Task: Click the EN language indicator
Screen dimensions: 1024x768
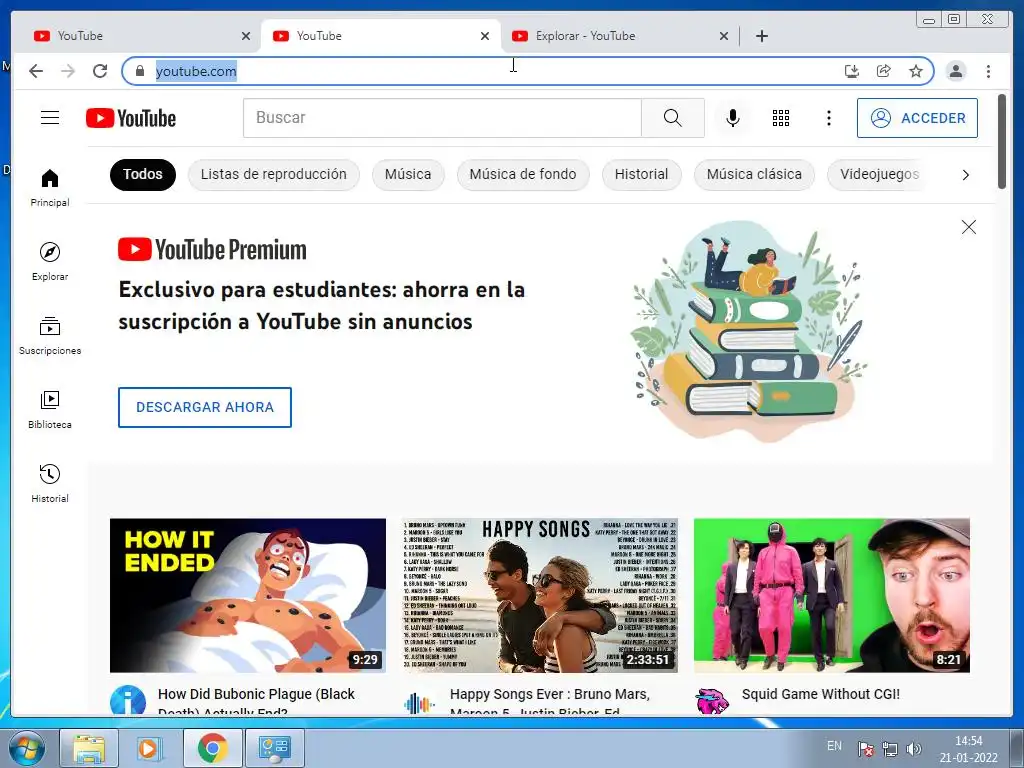Action: pos(834,746)
